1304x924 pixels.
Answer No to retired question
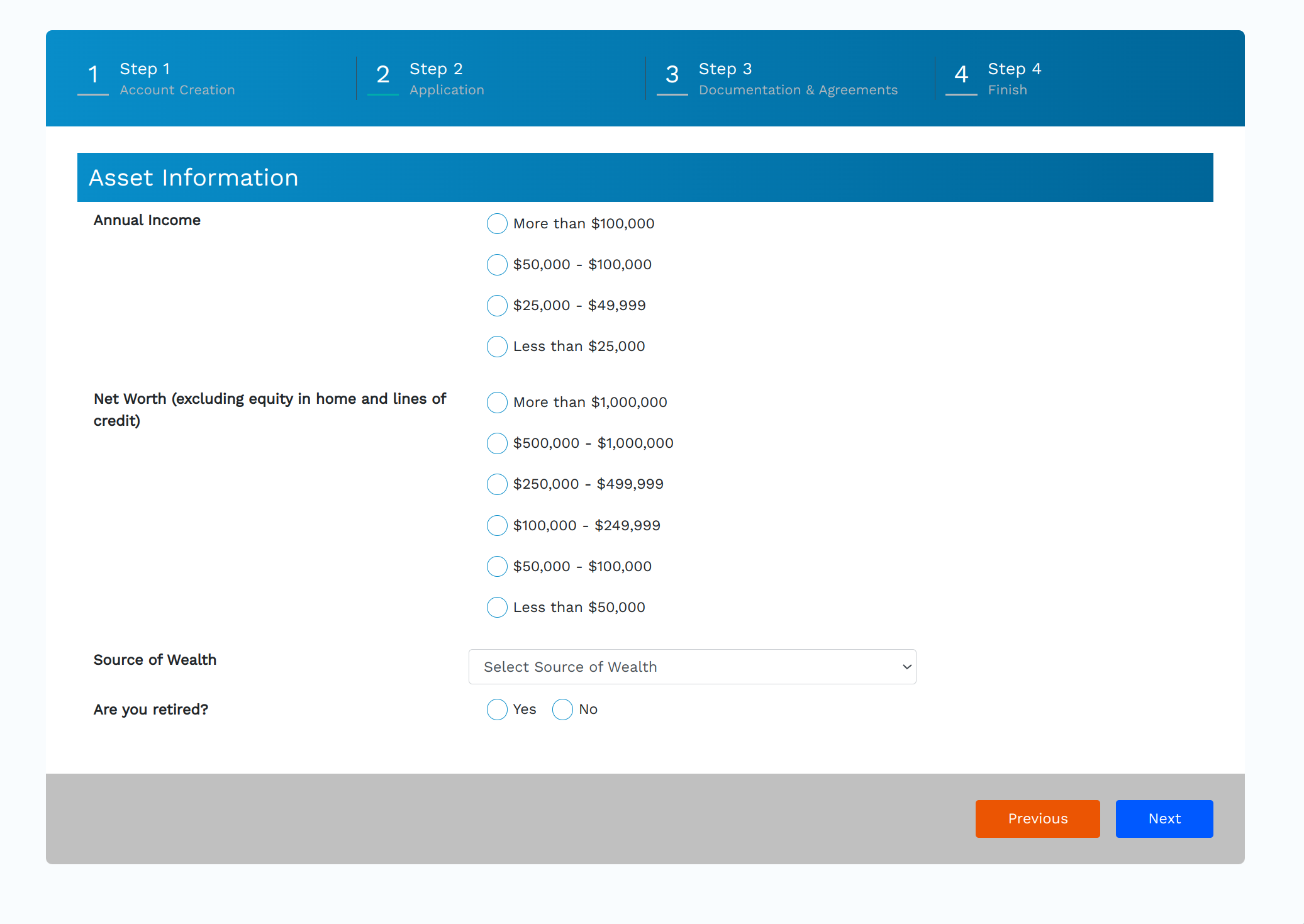click(x=562, y=710)
